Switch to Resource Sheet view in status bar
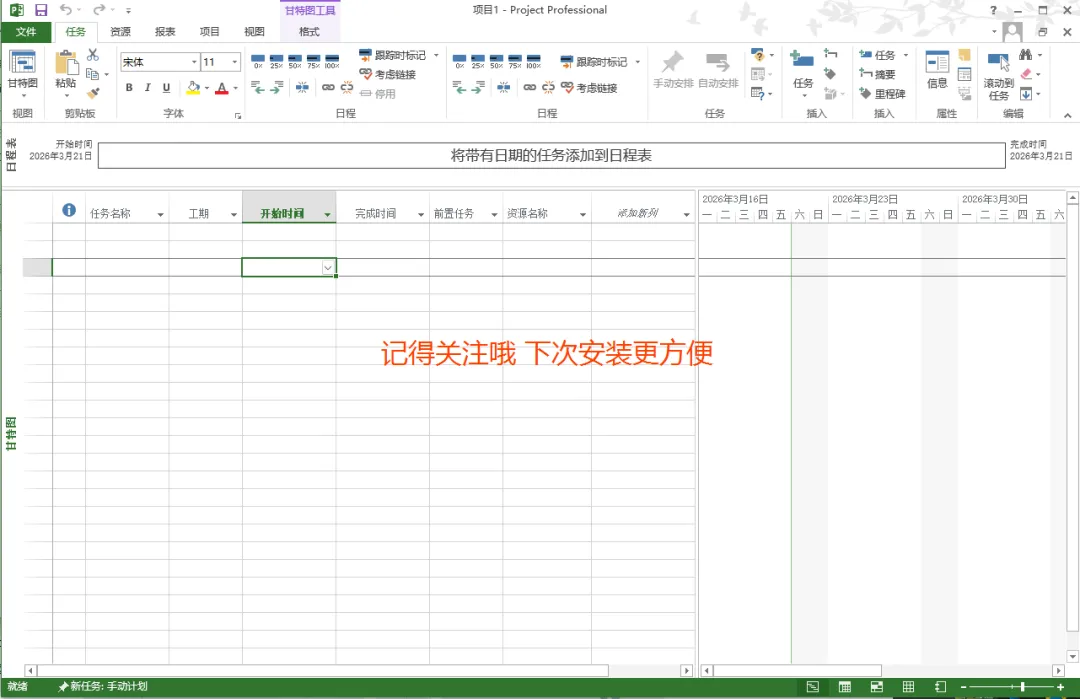The width and height of the screenshot is (1080, 699). 908,687
